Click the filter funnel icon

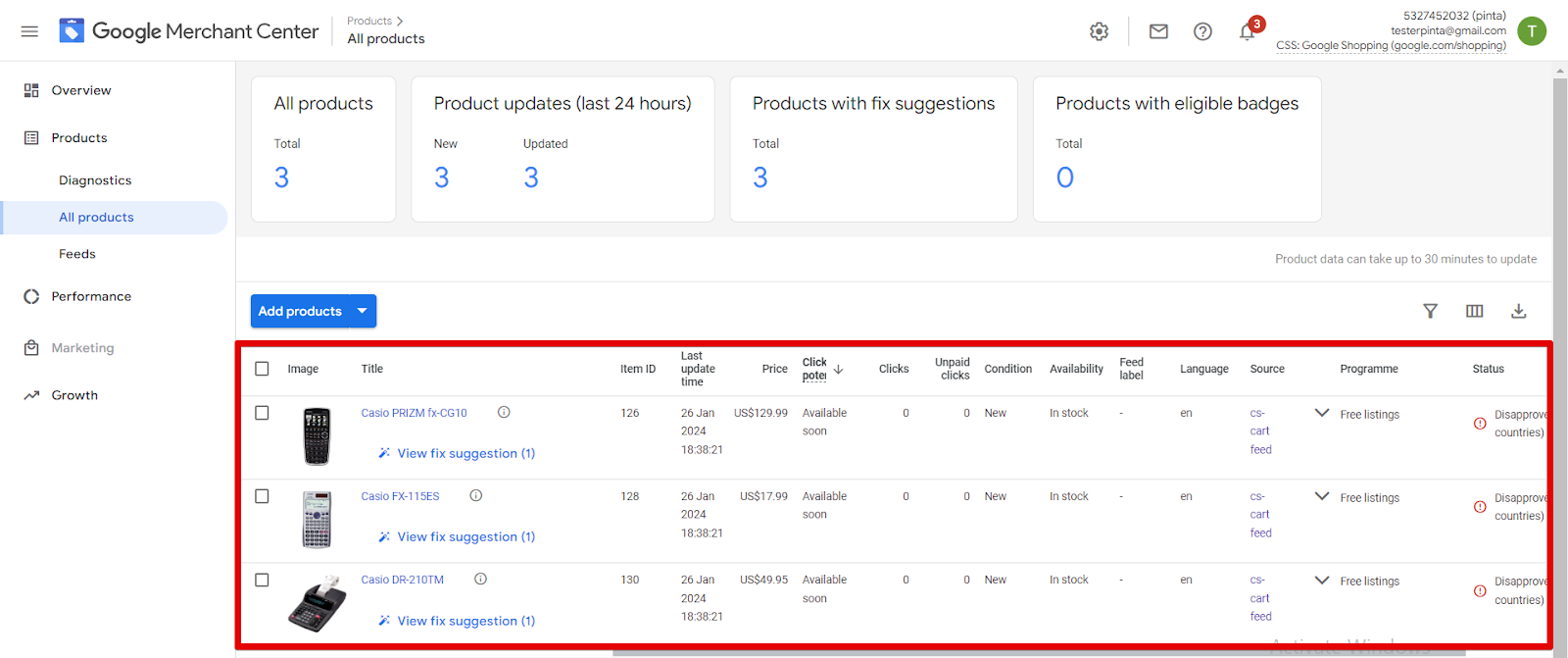(1430, 311)
